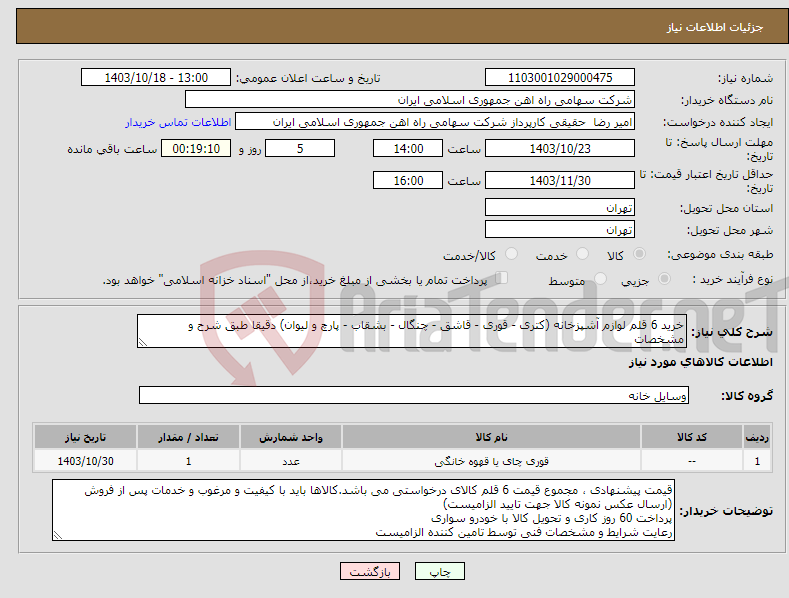Click the delivery city field تهران
The image size is (789, 598).
click(x=560, y=230)
